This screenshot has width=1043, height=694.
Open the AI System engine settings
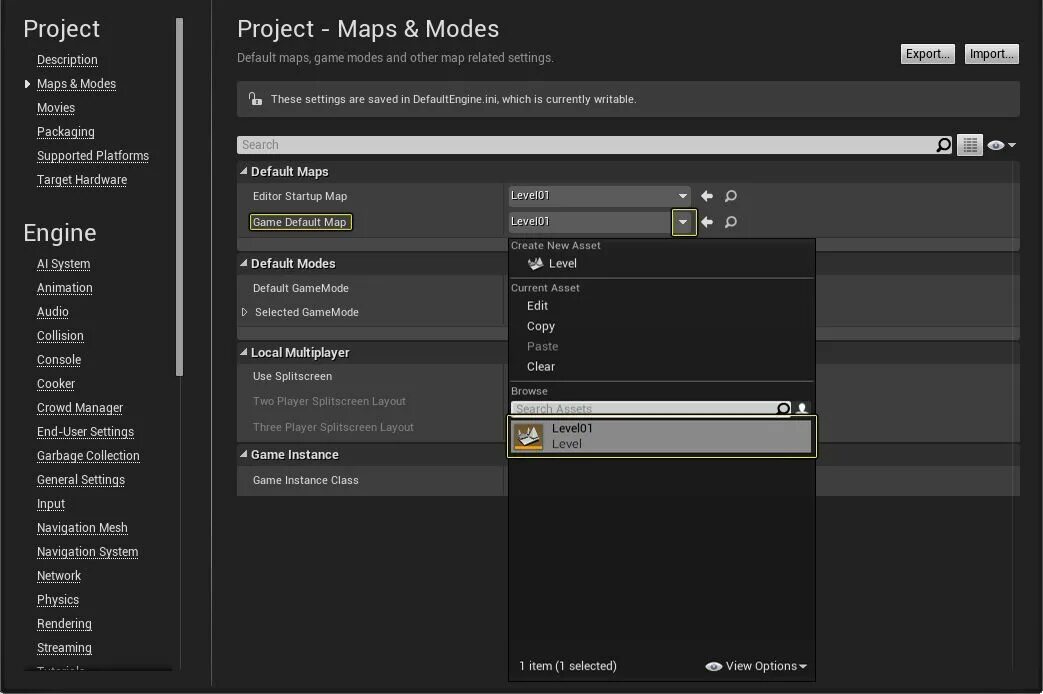(x=64, y=264)
